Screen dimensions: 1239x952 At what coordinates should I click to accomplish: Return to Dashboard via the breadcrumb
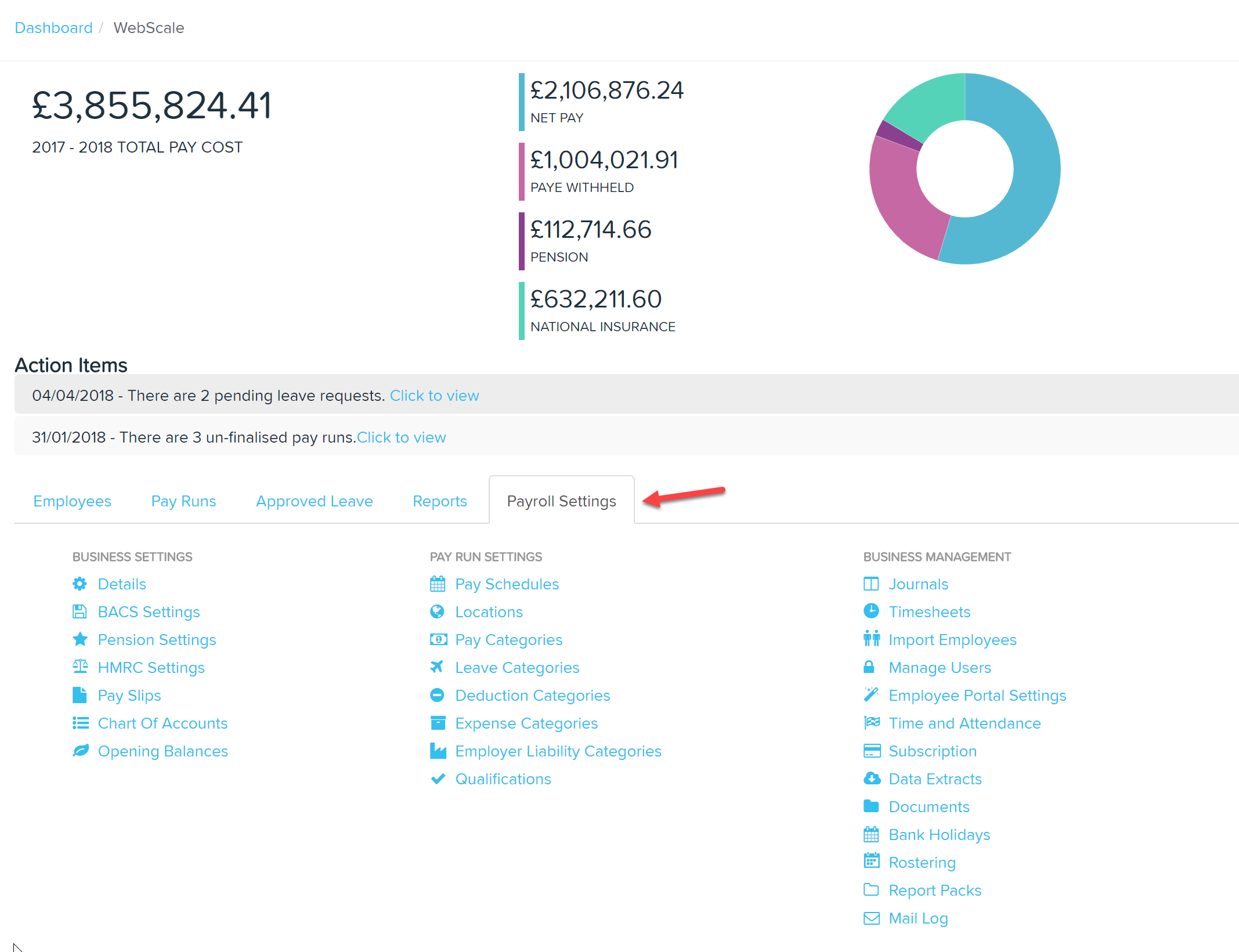click(53, 27)
